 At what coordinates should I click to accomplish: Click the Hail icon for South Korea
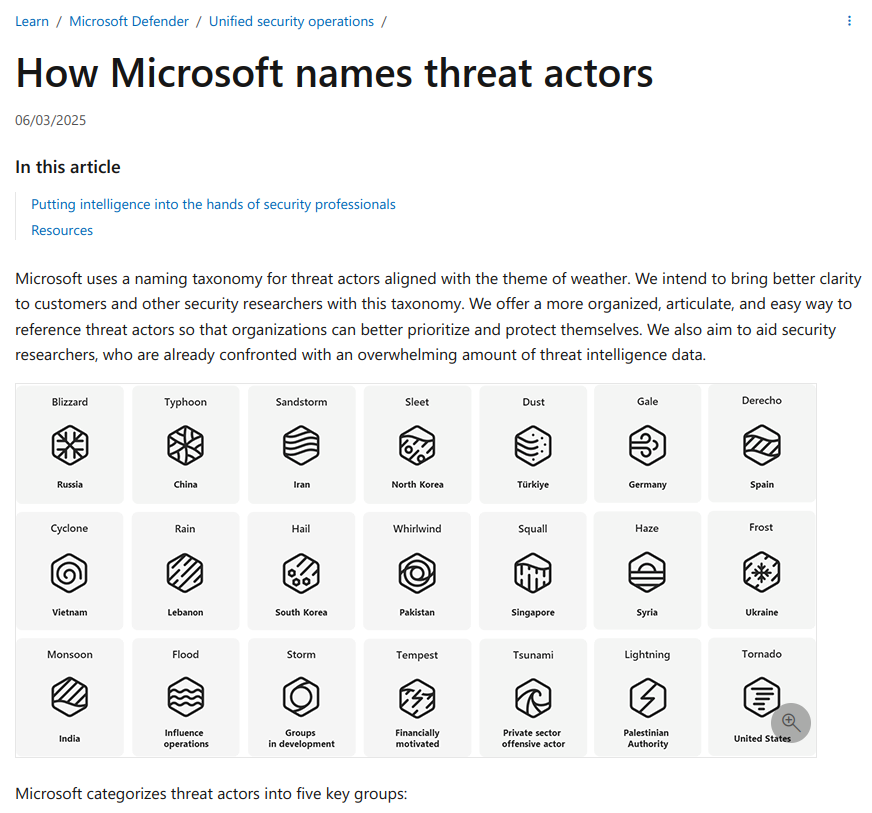pyautogui.click(x=301, y=573)
